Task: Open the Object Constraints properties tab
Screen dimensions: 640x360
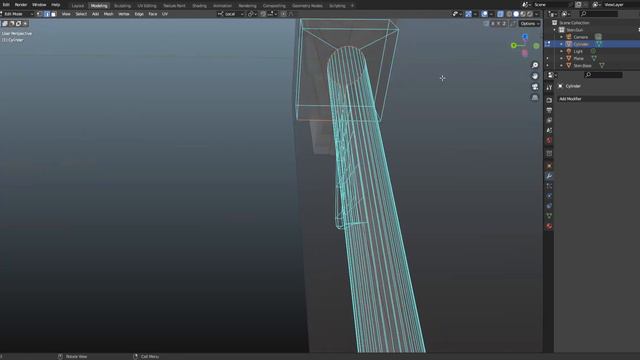Action: point(549,206)
